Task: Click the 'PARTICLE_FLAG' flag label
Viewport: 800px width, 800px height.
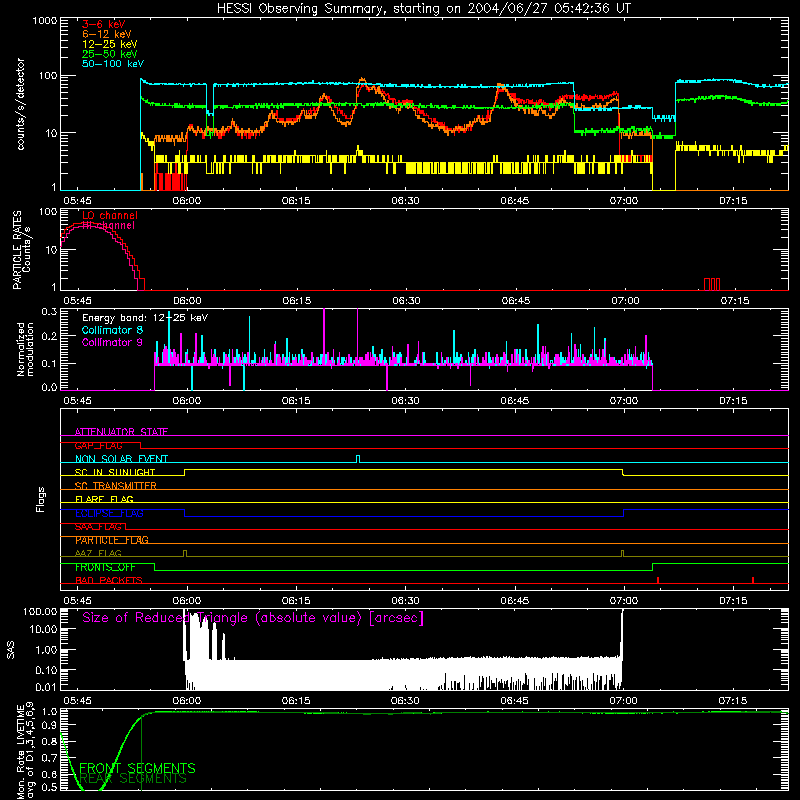Action: (112, 540)
